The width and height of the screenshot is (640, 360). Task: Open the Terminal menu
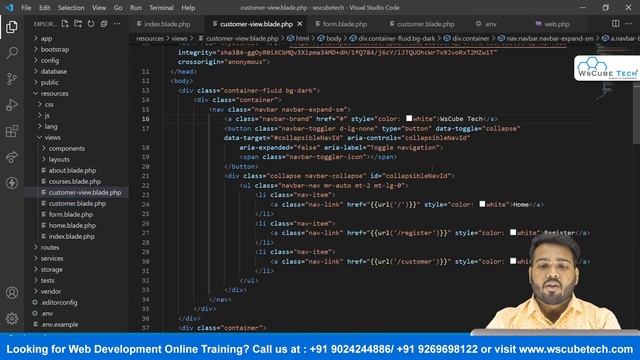161,8
